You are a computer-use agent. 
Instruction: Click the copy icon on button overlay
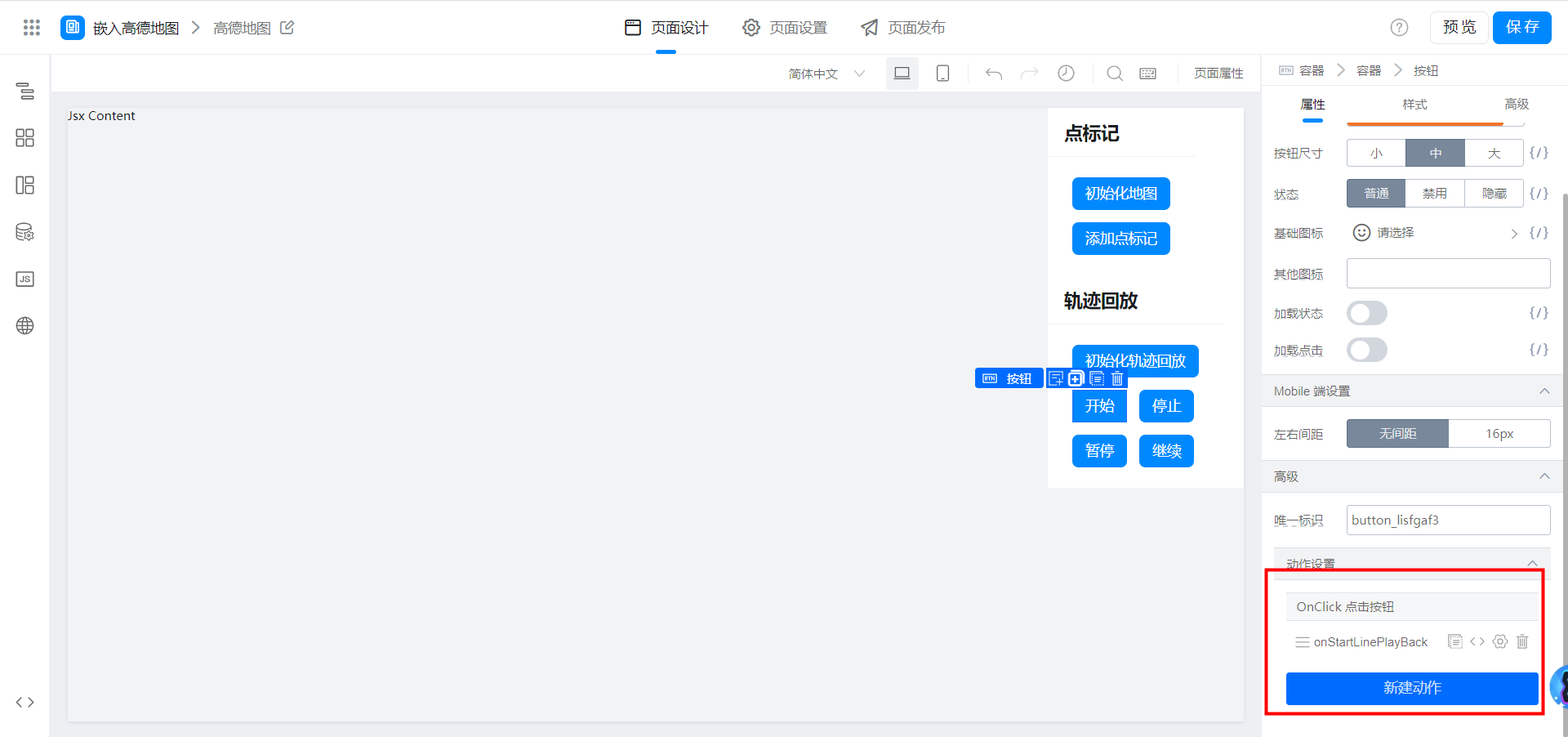(x=1097, y=378)
